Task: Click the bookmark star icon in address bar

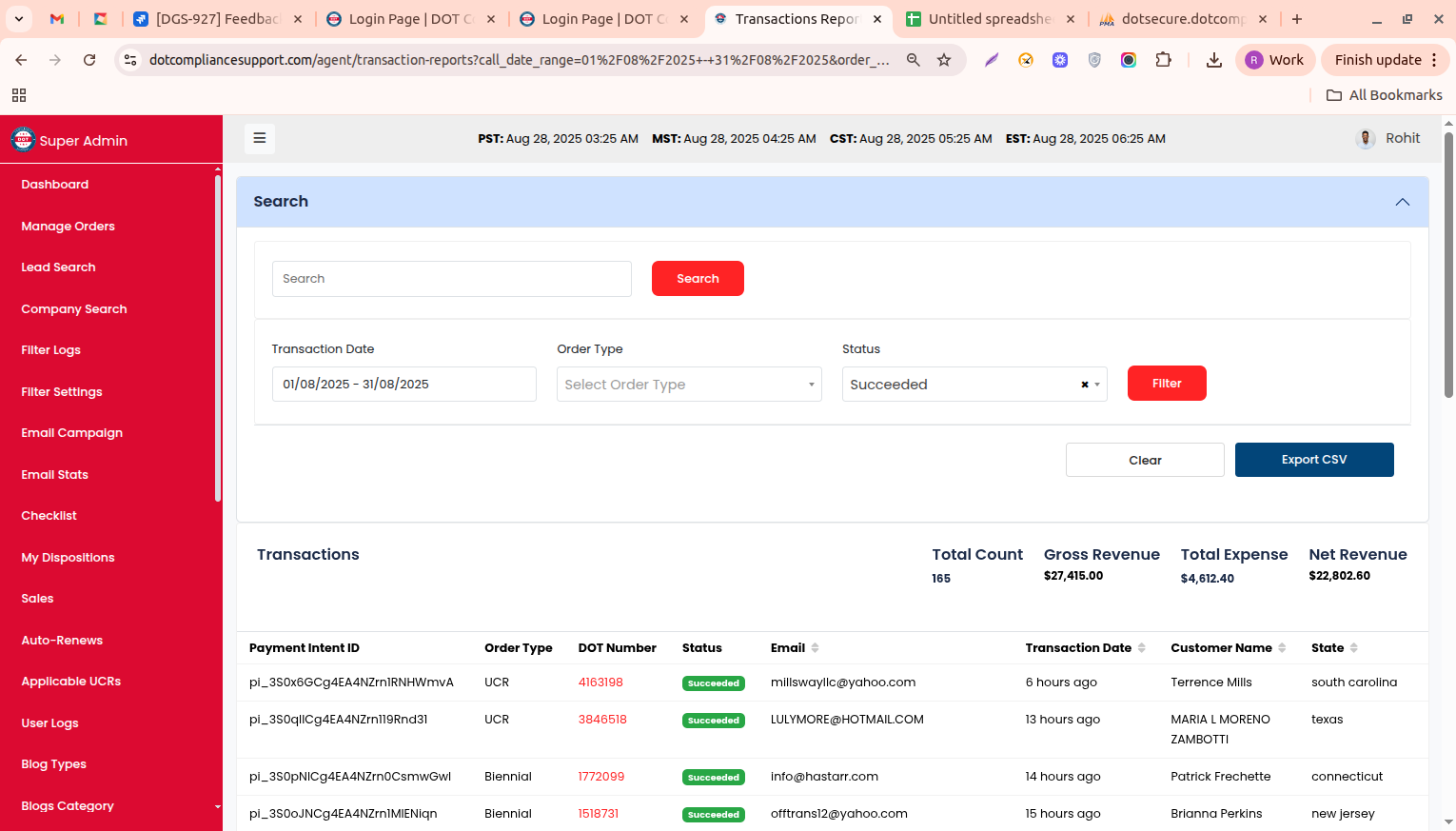Action: pyautogui.click(x=943, y=60)
